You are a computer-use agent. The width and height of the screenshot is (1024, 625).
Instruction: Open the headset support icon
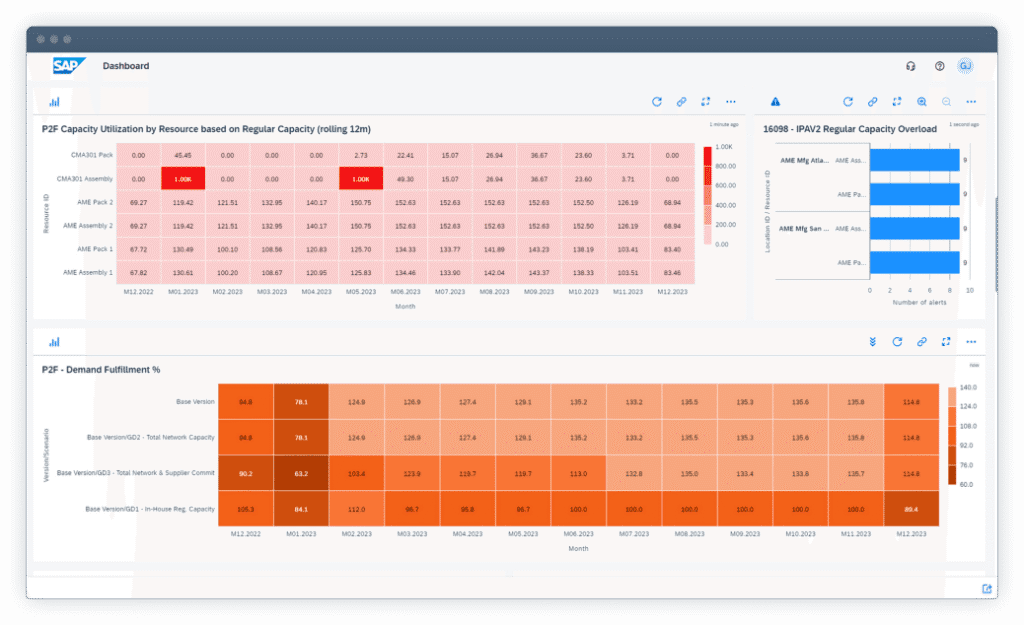(x=911, y=66)
